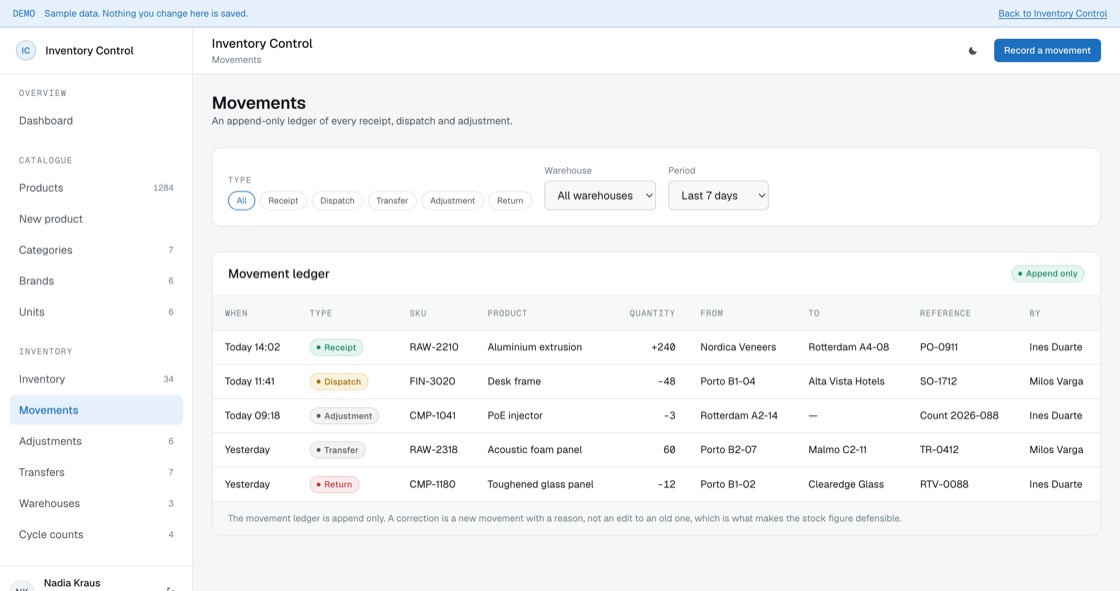
Task: Click the Adjustment badge on CMP-1041 row
Action: click(344, 416)
